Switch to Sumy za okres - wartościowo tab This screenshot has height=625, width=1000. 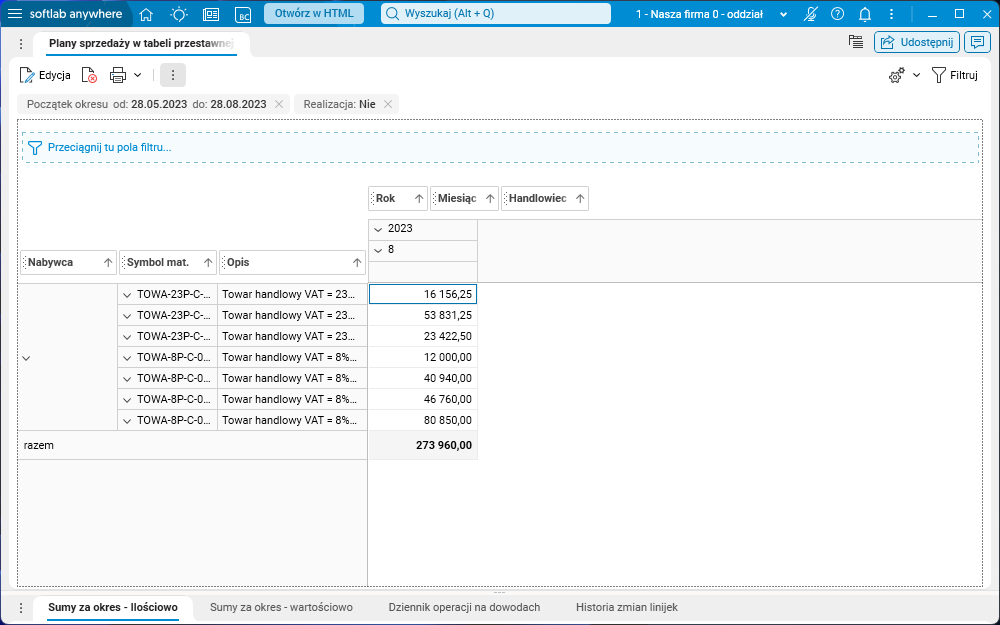click(x=281, y=607)
